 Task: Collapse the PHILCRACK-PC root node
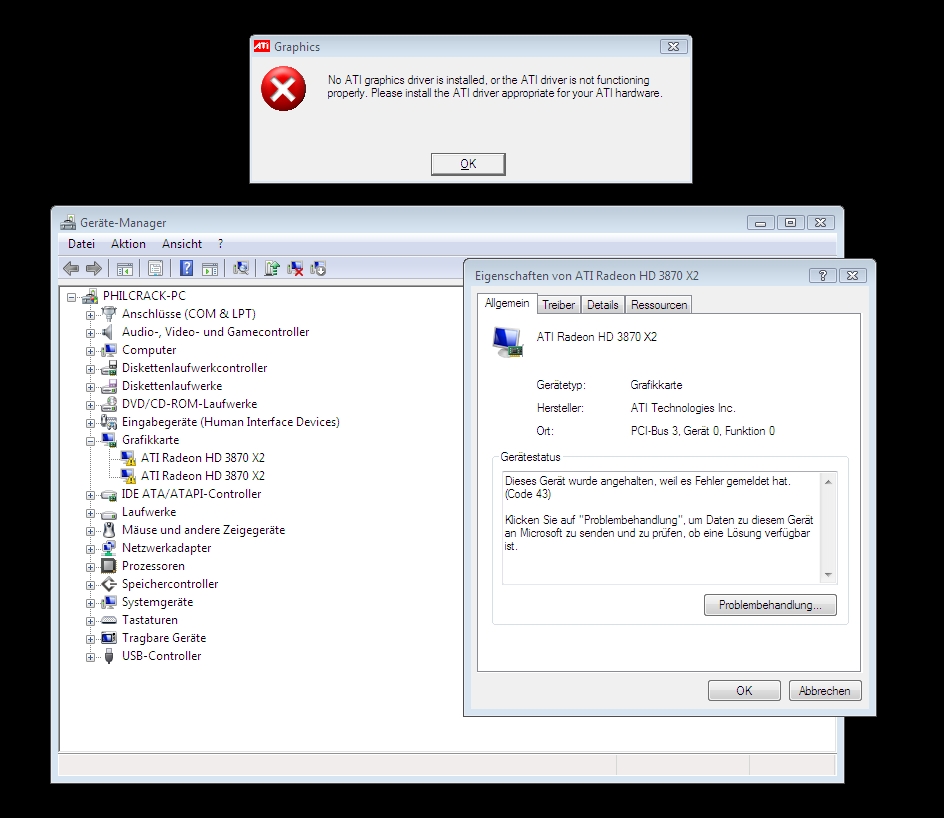72,297
